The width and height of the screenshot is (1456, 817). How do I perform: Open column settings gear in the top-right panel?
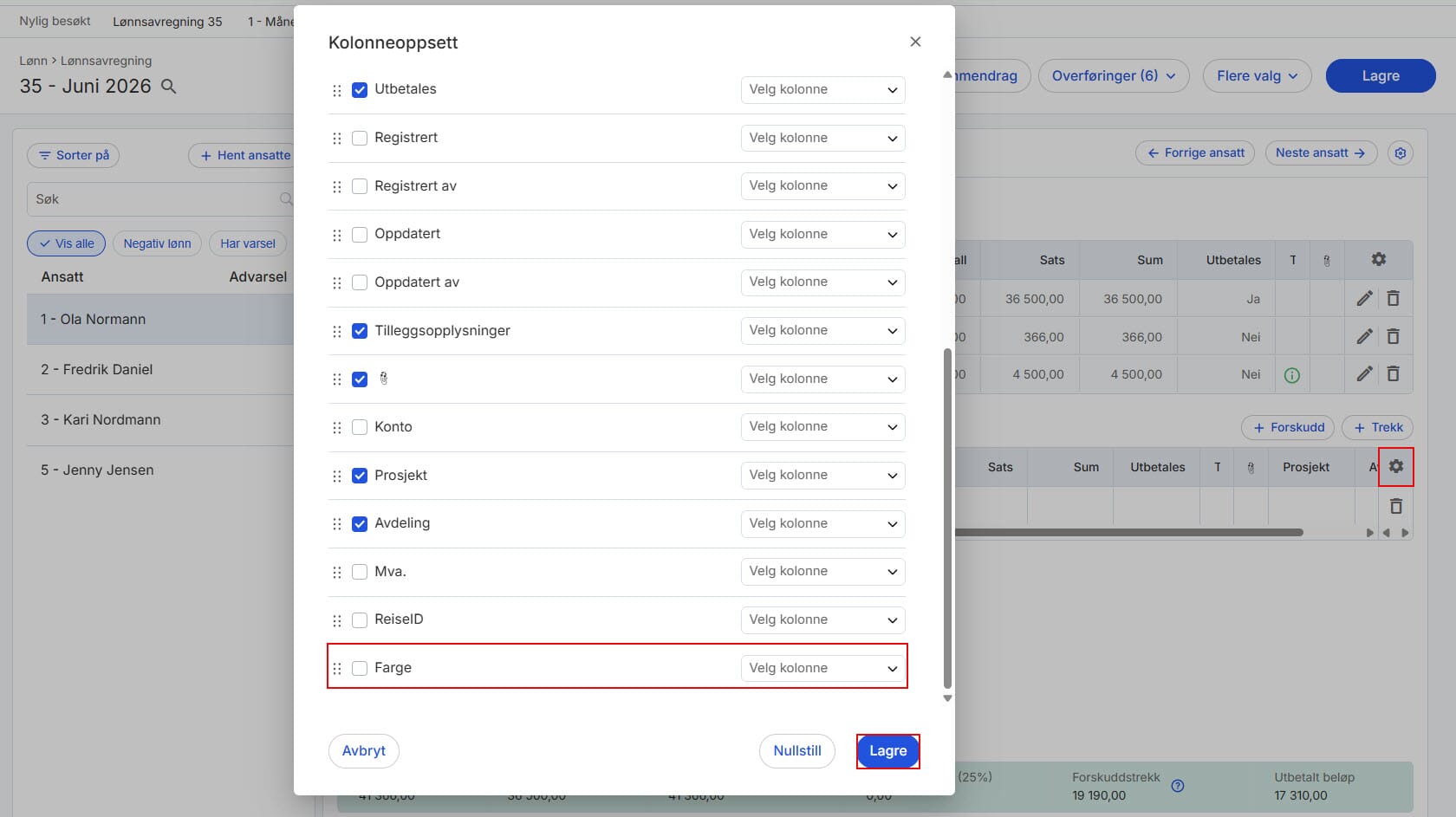[x=1401, y=153]
